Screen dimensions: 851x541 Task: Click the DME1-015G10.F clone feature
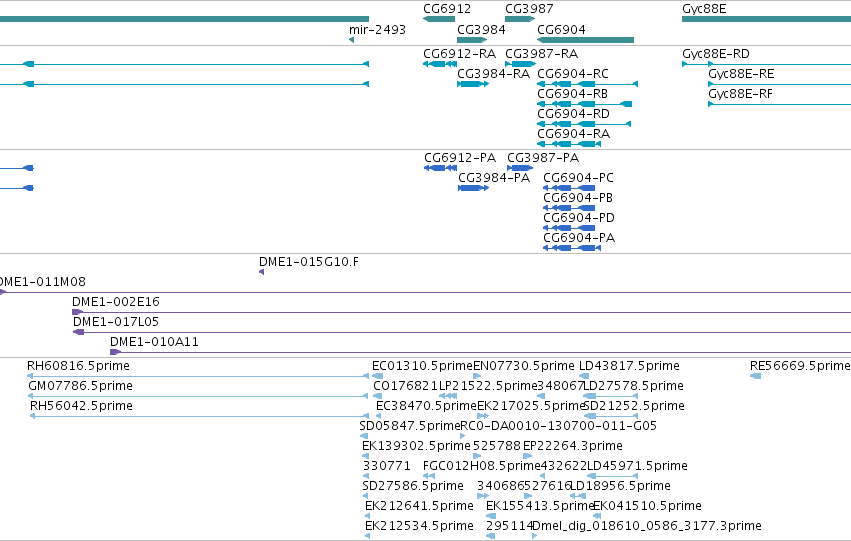[x=262, y=272]
